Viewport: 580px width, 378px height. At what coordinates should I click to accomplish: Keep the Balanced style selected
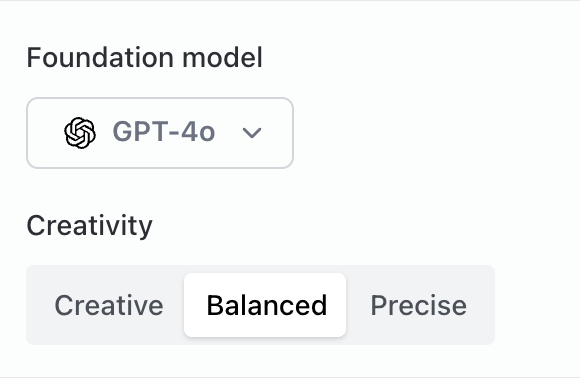click(265, 305)
